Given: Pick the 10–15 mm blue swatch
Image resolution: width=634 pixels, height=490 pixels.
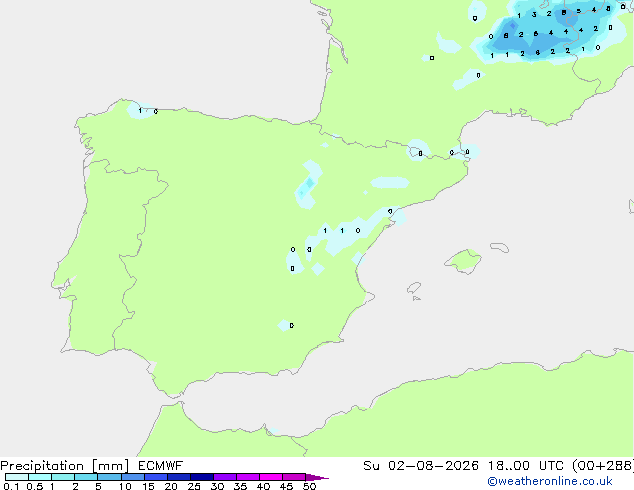Looking at the screenshot, I should point(132,477).
